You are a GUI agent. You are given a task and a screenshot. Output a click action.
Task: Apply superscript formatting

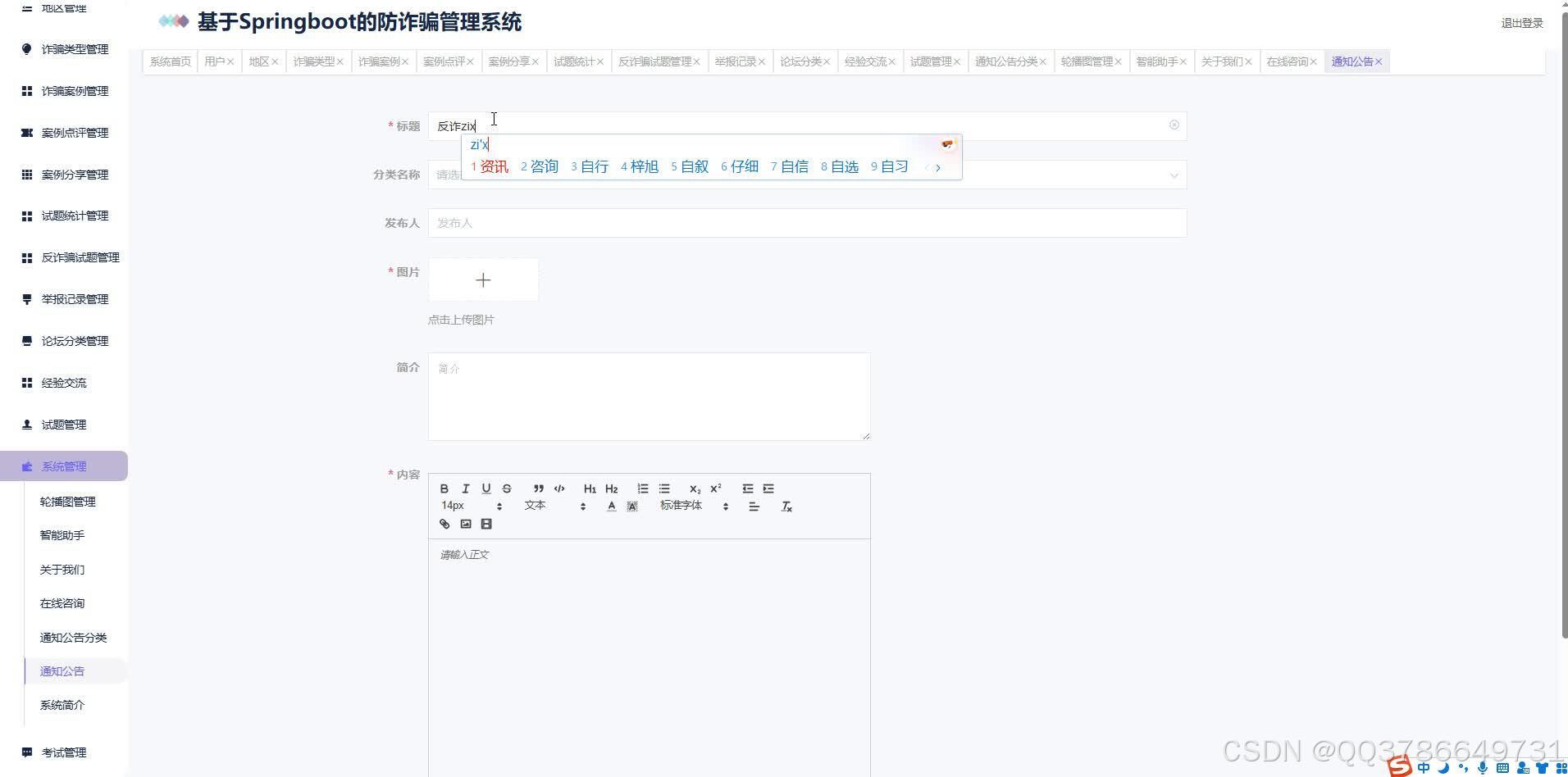coord(716,488)
